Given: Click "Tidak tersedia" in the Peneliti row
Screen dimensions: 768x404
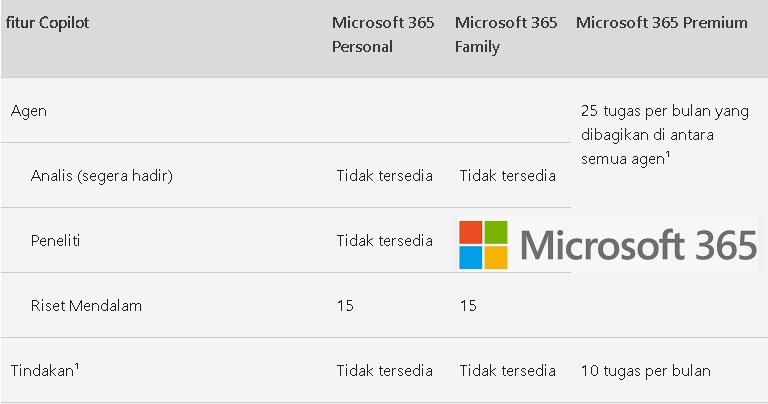Looking at the screenshot, I should [384, 240].
